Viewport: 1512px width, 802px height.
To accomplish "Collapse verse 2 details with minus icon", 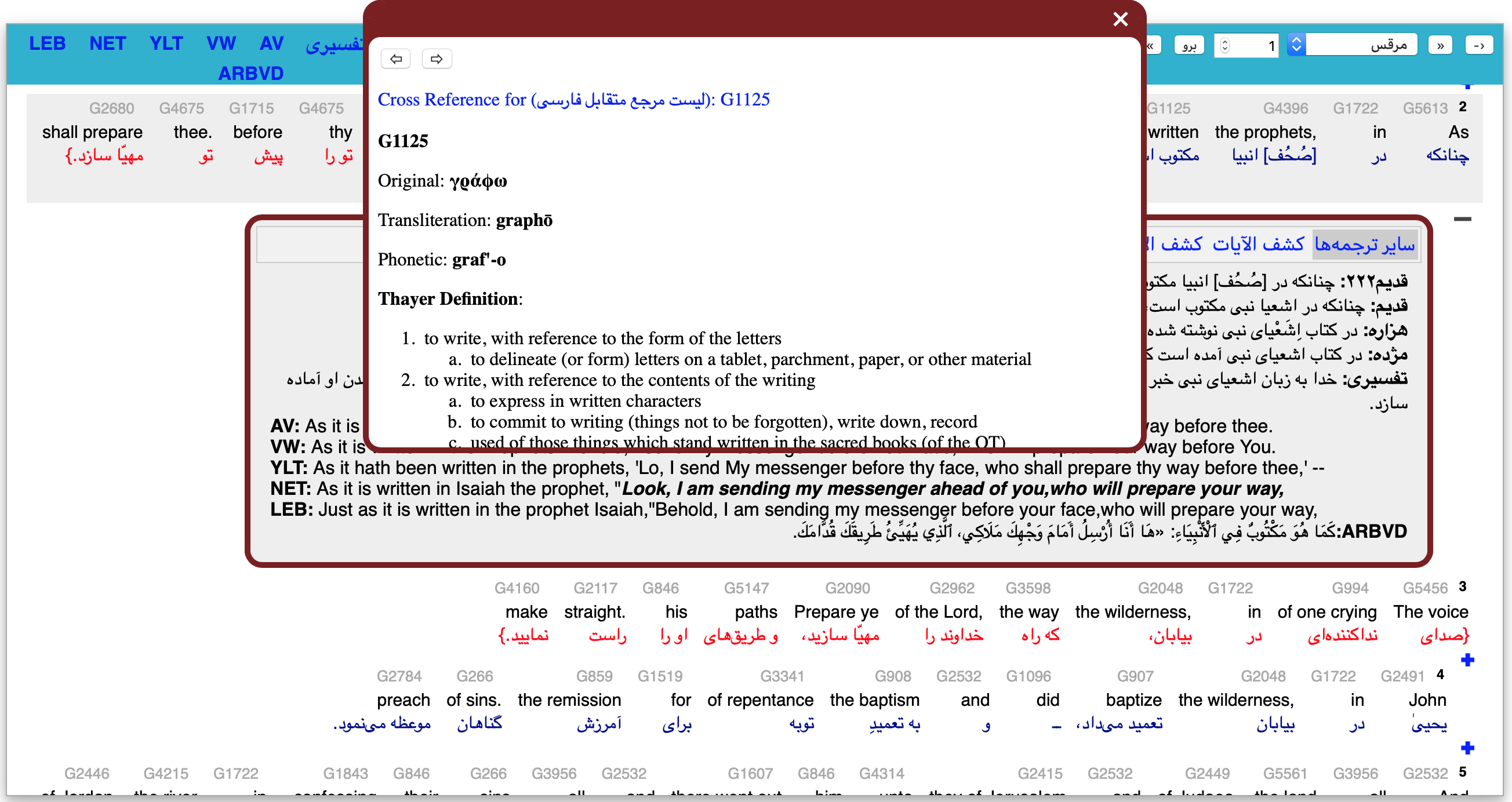I will [x=1462, y=220].
